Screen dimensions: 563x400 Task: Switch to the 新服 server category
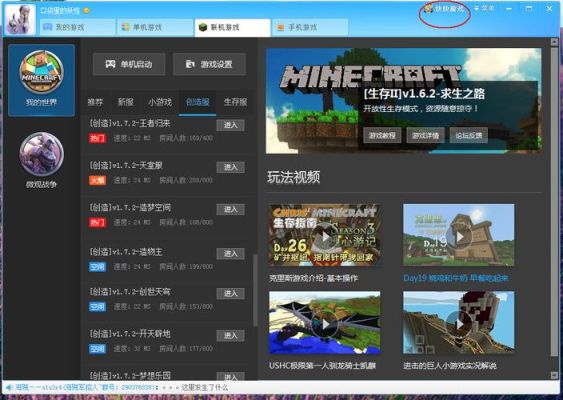[126, 102]
